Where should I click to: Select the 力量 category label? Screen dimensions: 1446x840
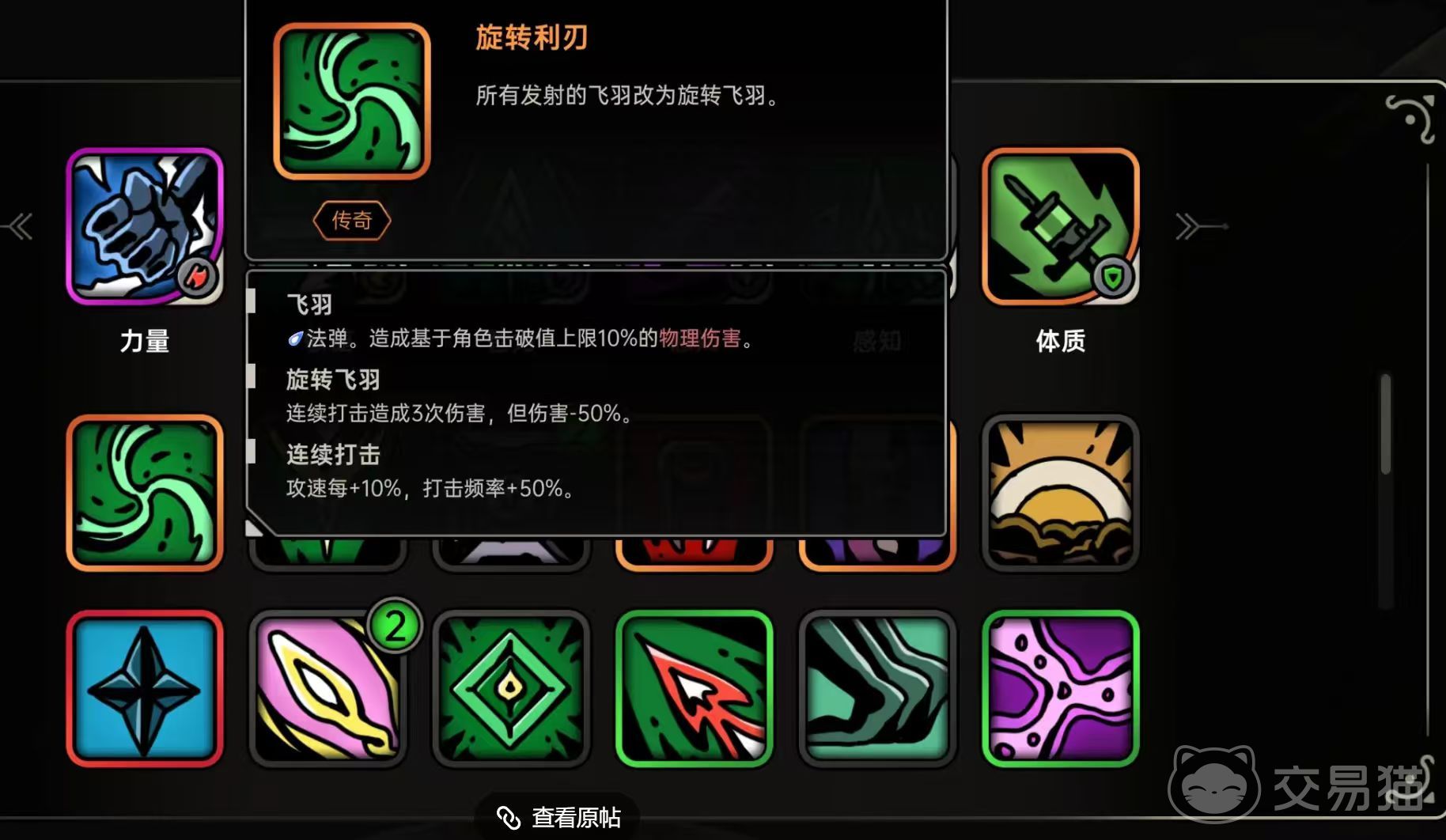[x=145, y=341]
